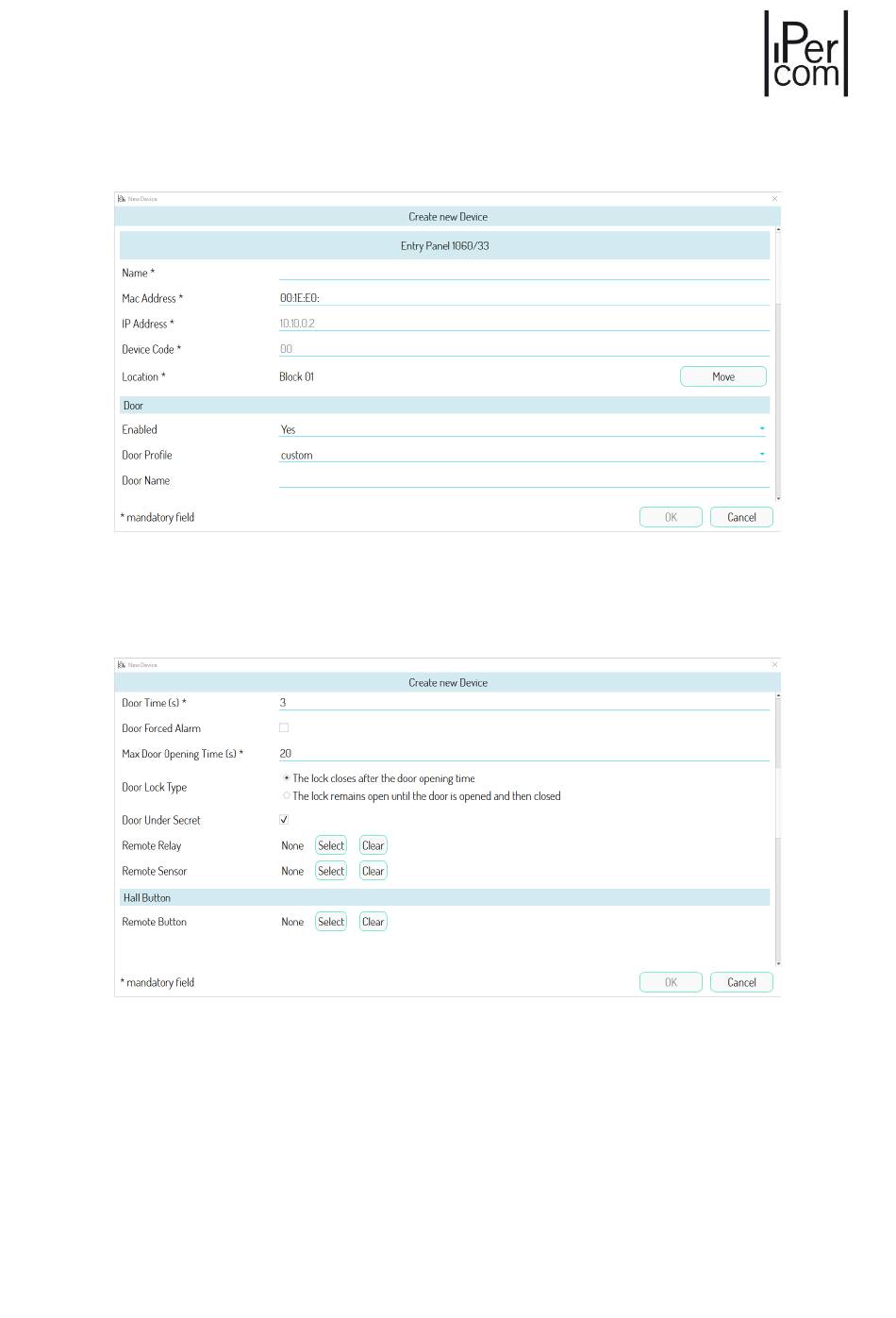Click the Door Time field
The width and height of the screenshot is (896, 1318).
524,703
